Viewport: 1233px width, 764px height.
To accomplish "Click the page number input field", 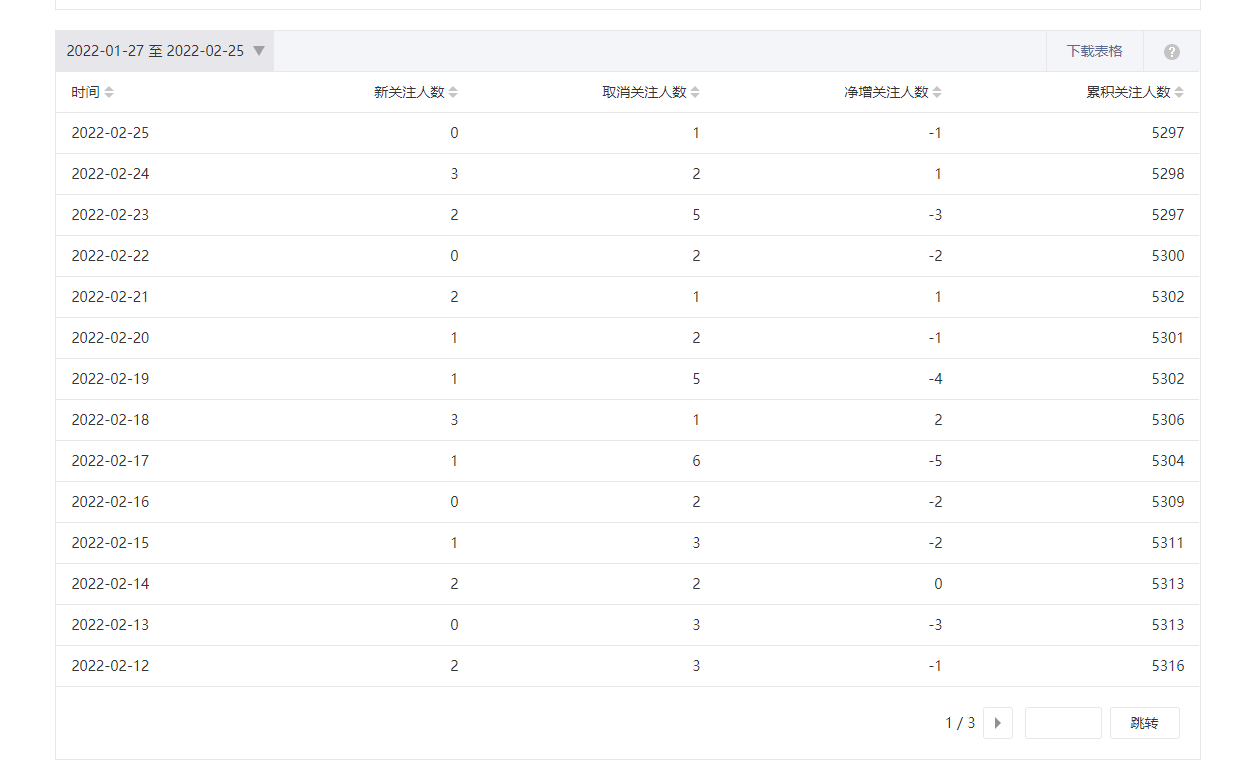I will (1063, 723).
